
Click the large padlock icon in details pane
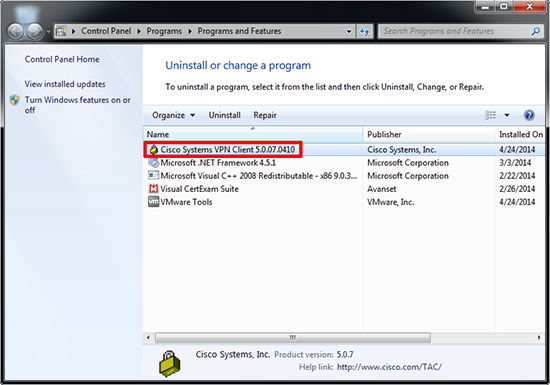[169, 364]
